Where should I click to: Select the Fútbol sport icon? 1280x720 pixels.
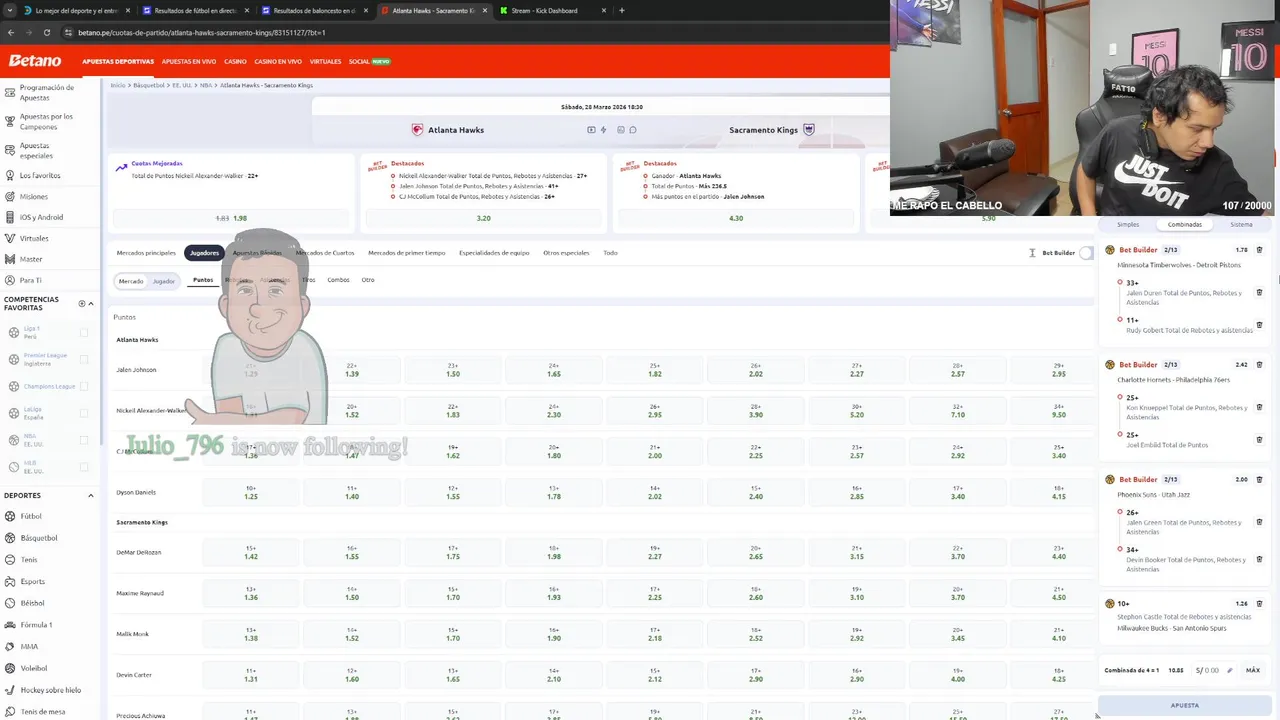tap(9, 516)
